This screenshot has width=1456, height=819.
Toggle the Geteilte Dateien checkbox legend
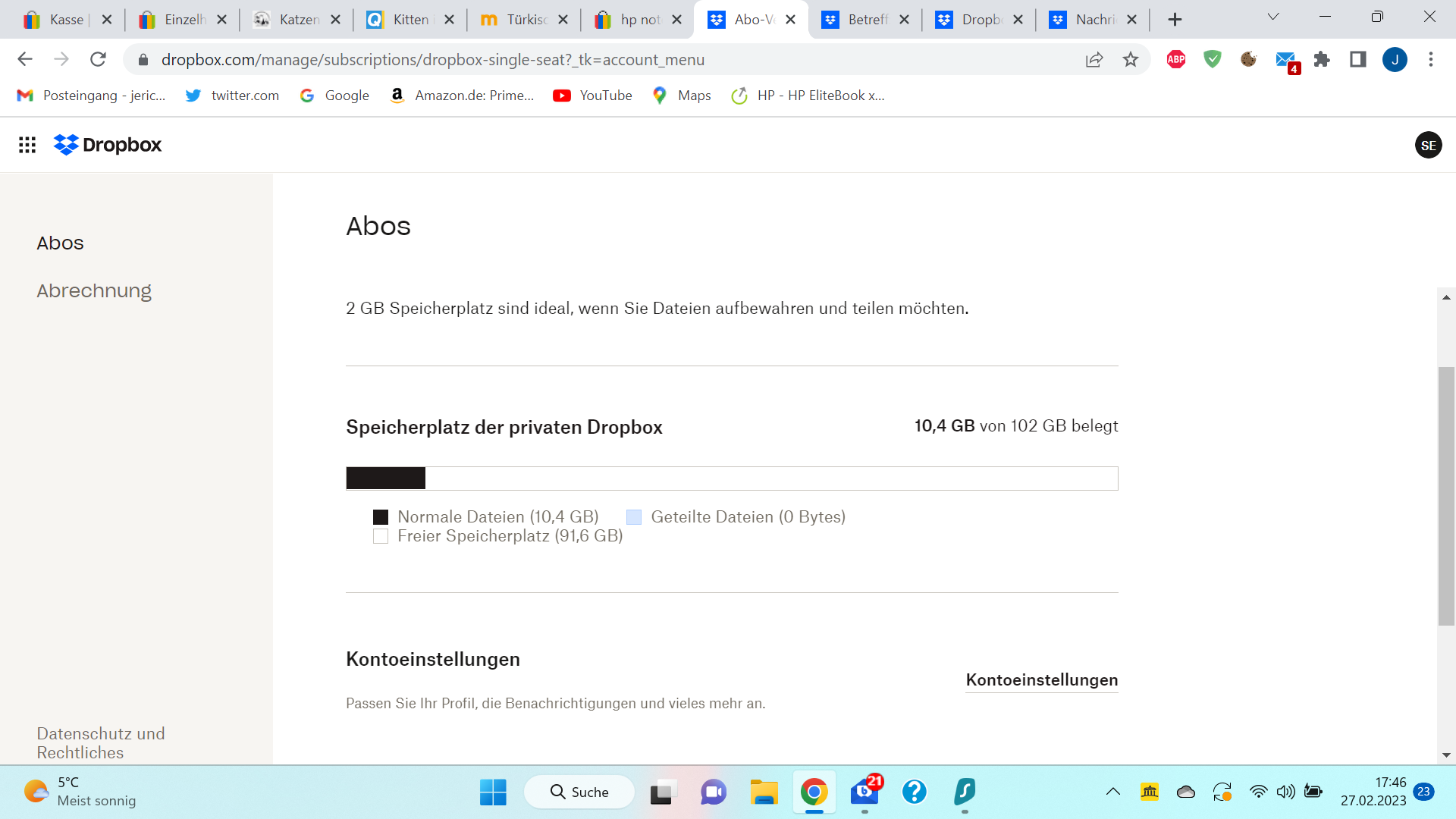tap(635, 517)
